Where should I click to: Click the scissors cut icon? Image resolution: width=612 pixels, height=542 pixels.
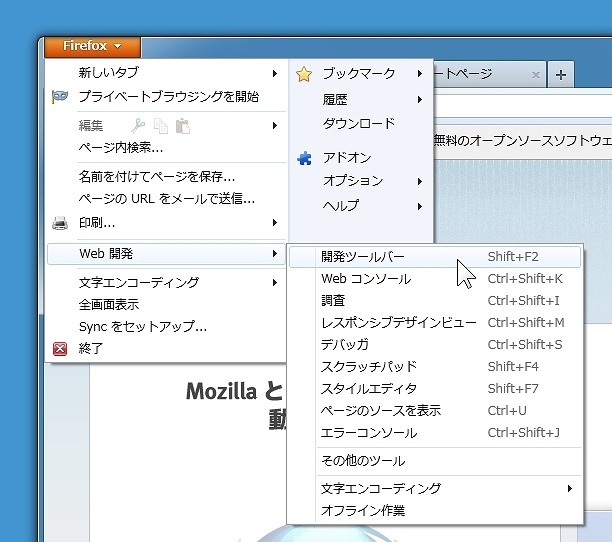(x=137, y=126)
